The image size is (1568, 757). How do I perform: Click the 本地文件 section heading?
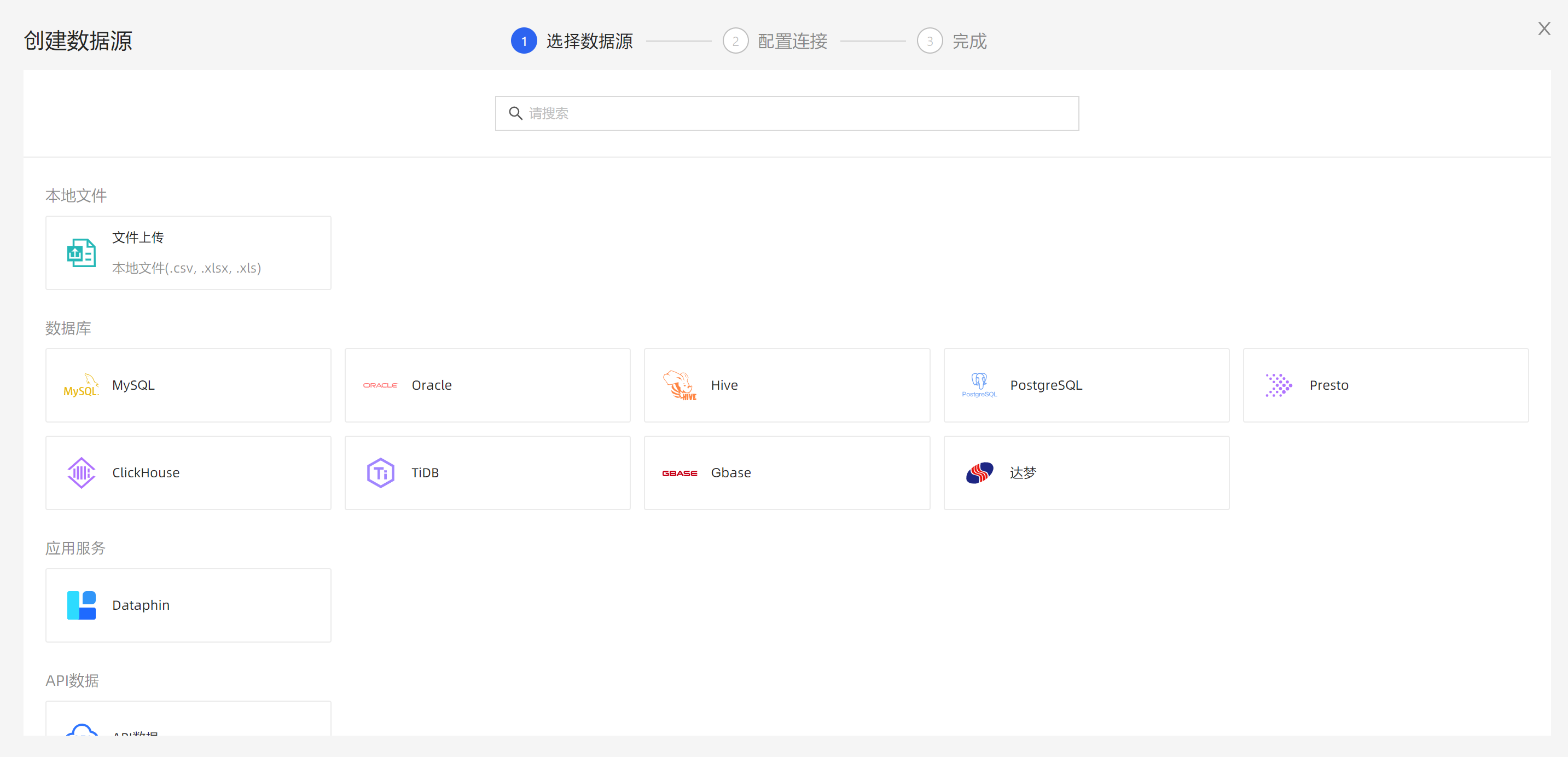pyautogui.click(x=76, y=195)
